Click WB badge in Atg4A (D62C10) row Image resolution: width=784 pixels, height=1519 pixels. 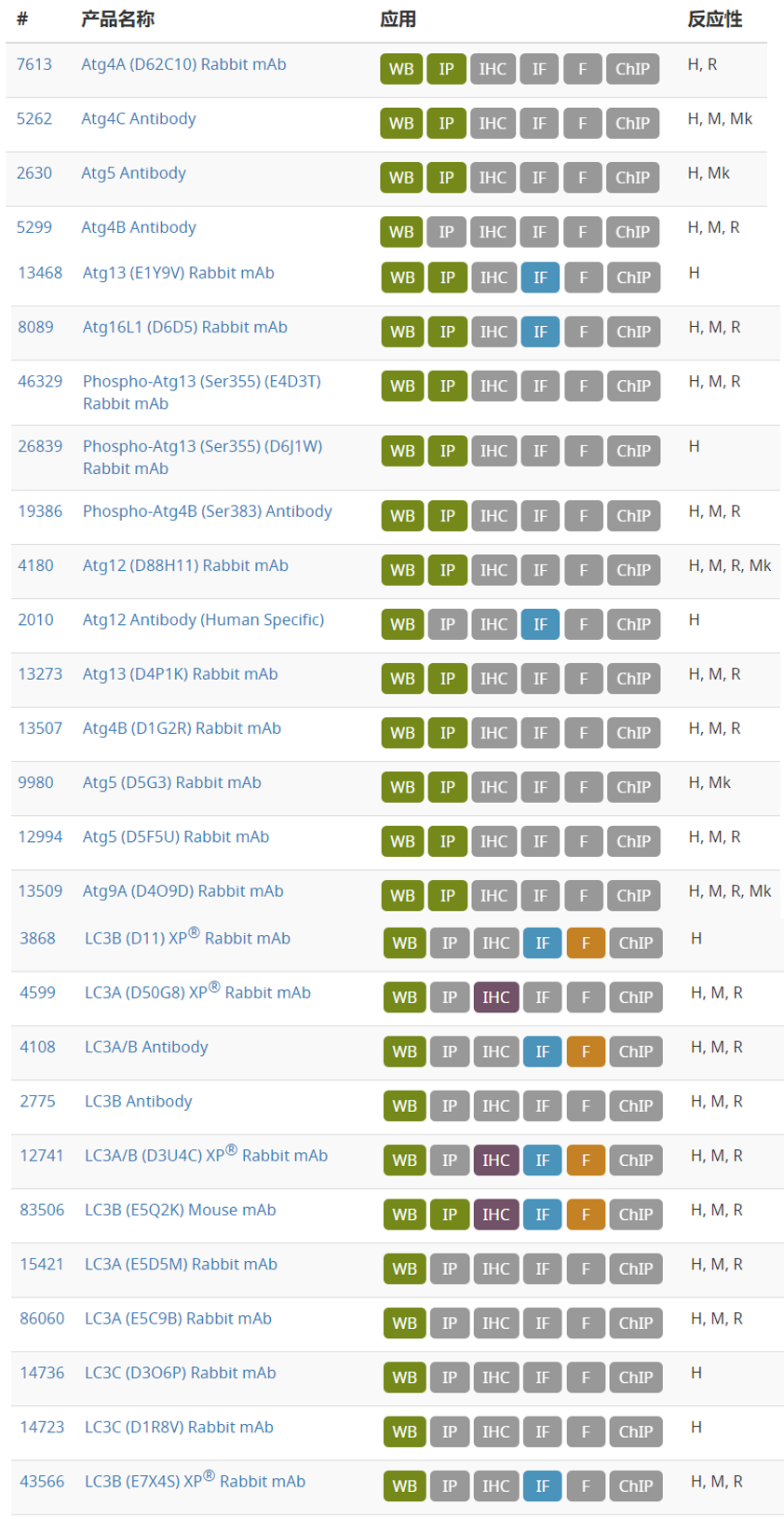pyautogui.click(x=401, y=69)
